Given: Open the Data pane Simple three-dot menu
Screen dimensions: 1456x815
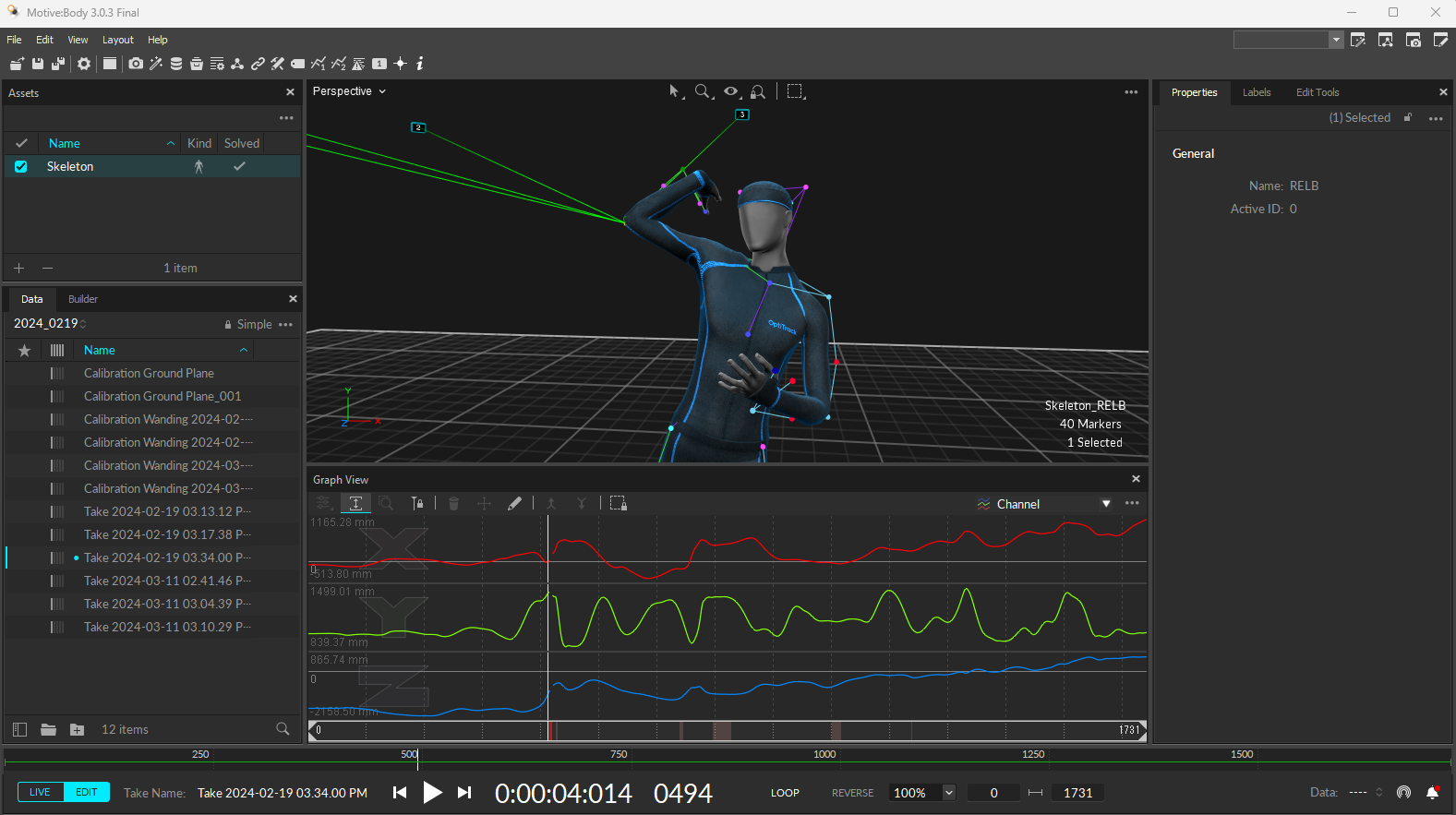Looking at the screenshot, I should point(285,324).
